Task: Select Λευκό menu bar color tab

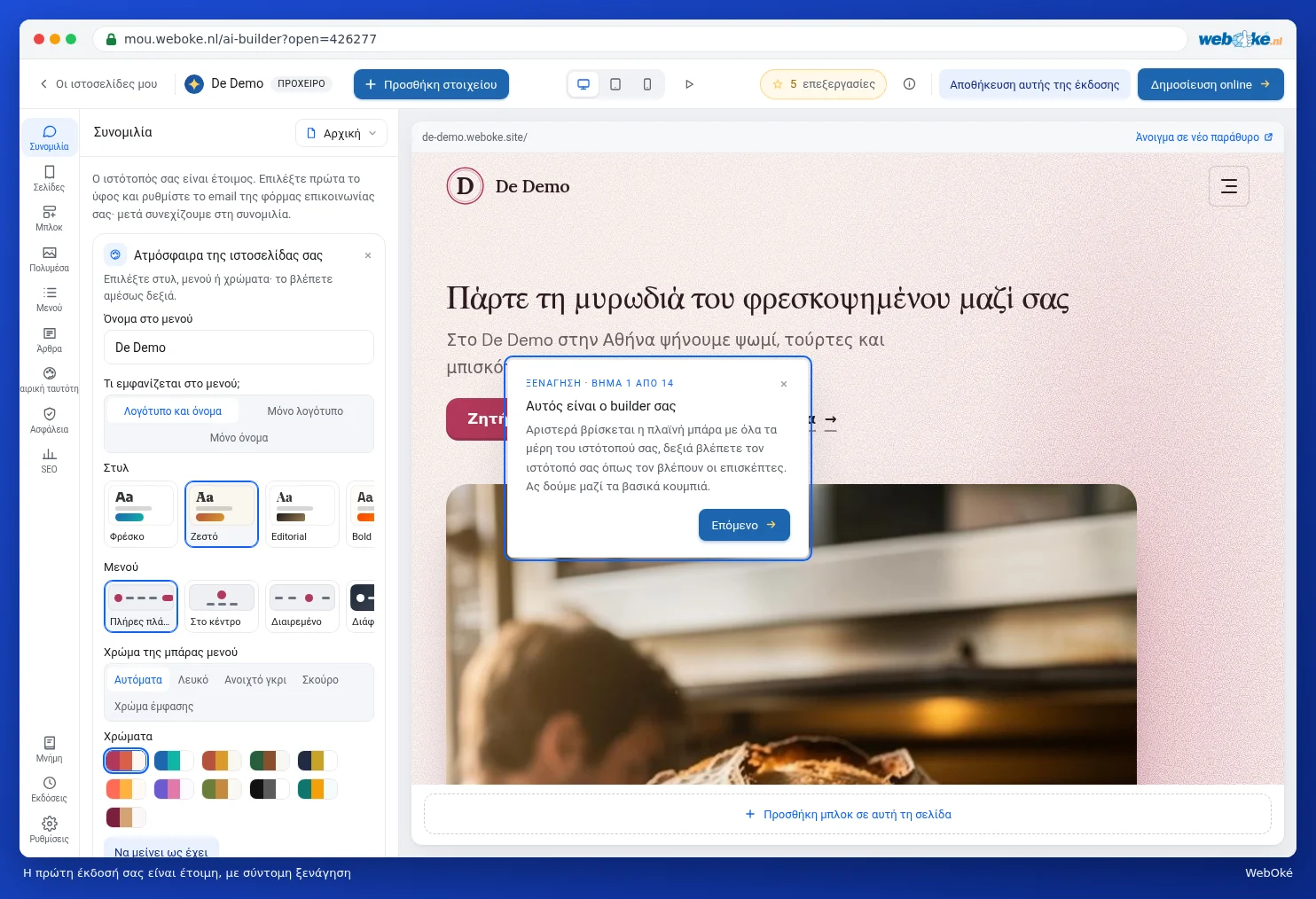Action: tap(193, 680)
